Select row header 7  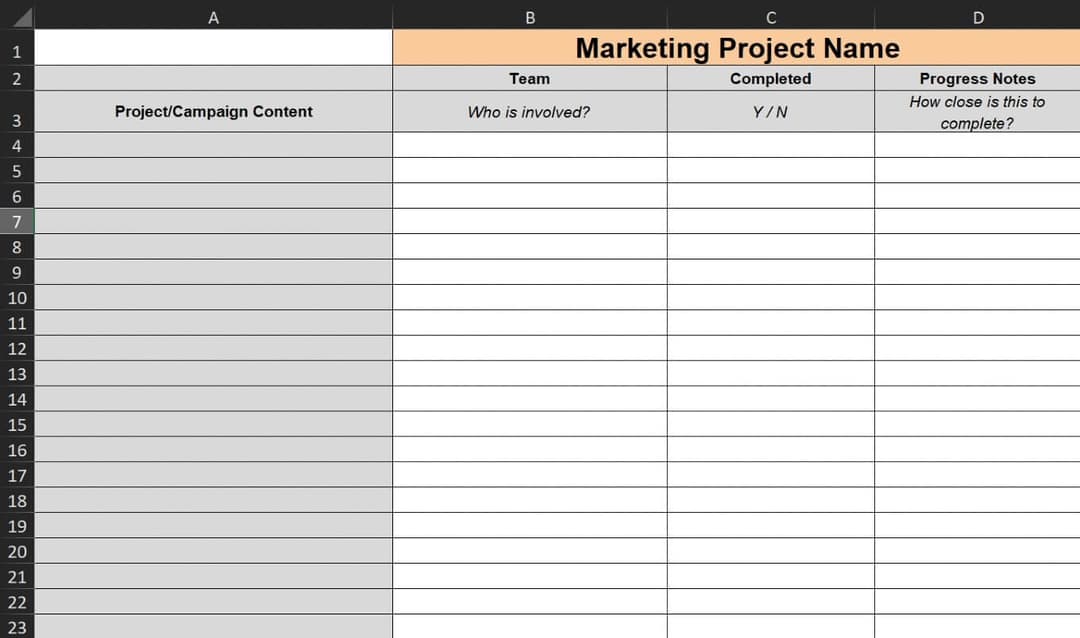[16, 221]
